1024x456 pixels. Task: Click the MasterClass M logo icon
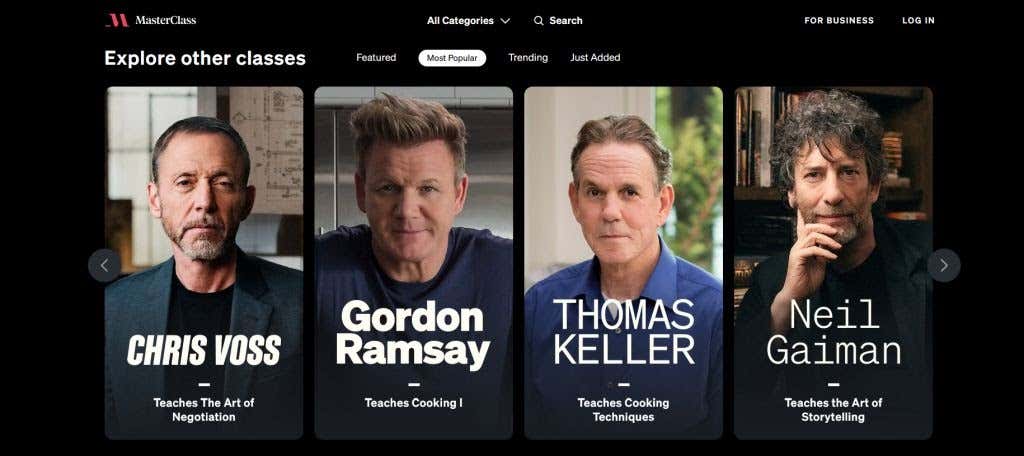pyautogui.click(x=118, y=20)
